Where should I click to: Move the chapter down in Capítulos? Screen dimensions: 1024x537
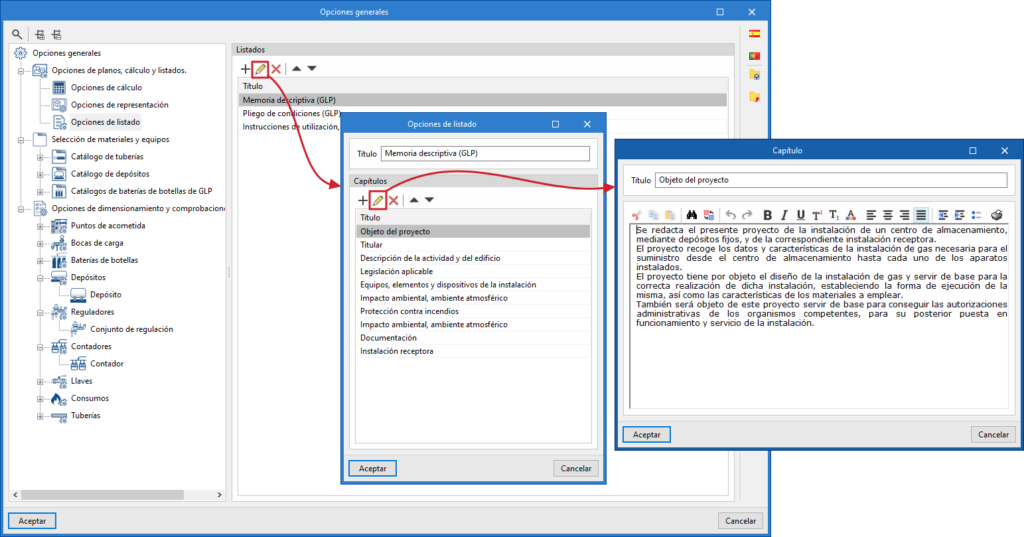430,200
